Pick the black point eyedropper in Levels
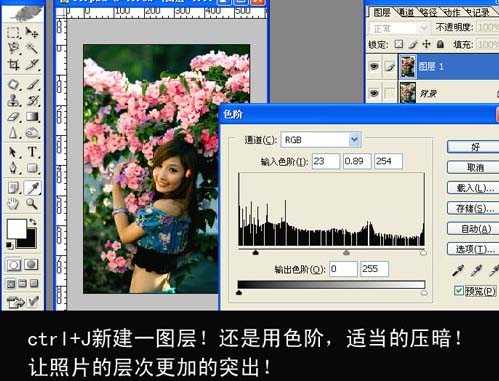 click(x=458, y=270)
